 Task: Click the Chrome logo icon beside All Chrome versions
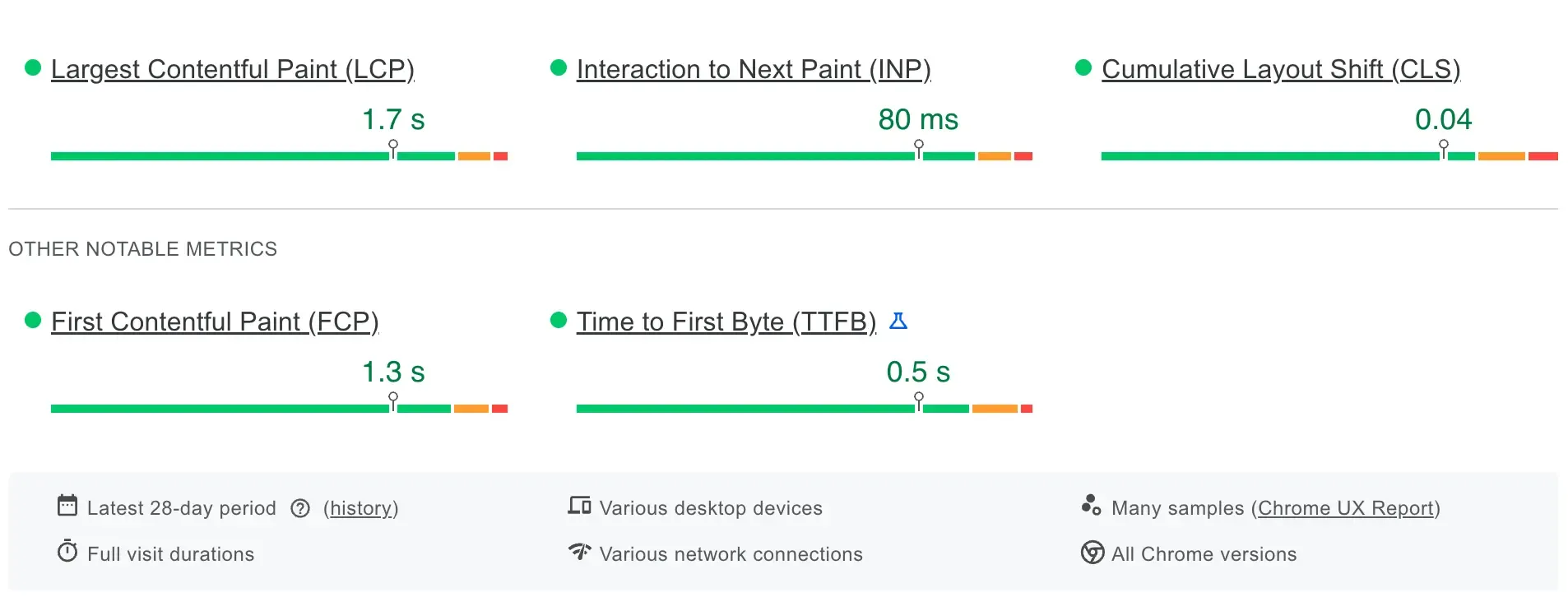1092,553
